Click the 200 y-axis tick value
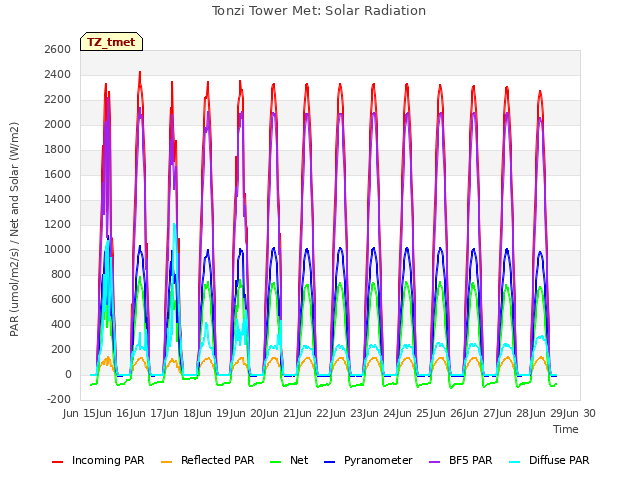The height and width of the screenshot is (480, 640). coord(61,349)
